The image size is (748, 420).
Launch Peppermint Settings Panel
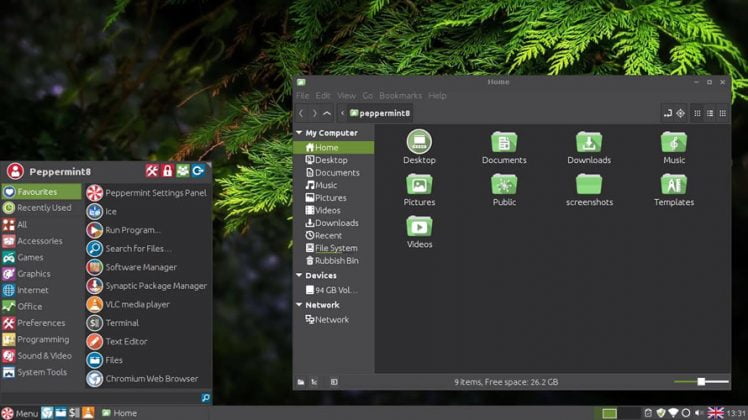[147, 193]
